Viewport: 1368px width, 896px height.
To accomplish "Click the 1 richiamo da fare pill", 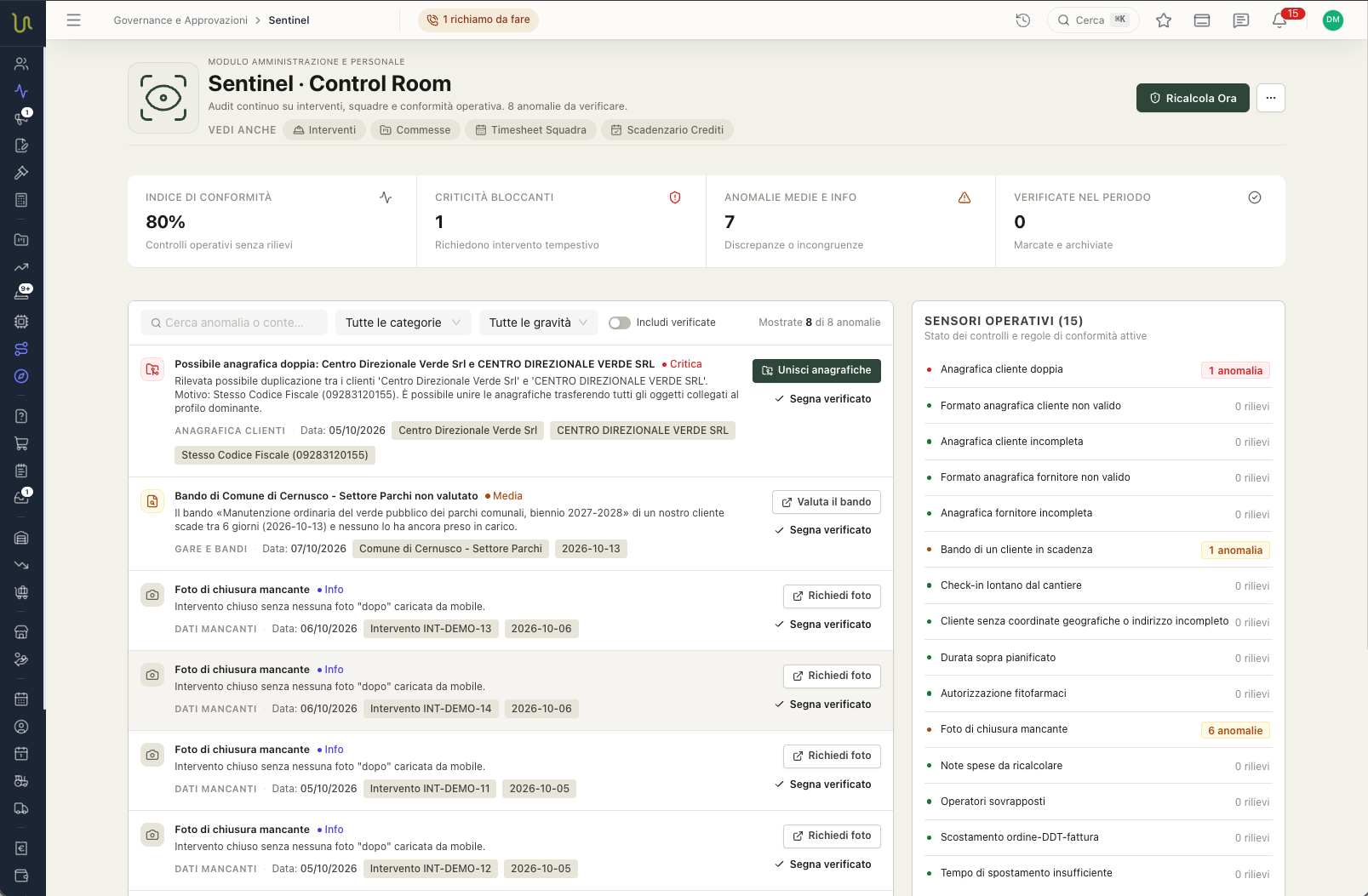I will 478,20.
